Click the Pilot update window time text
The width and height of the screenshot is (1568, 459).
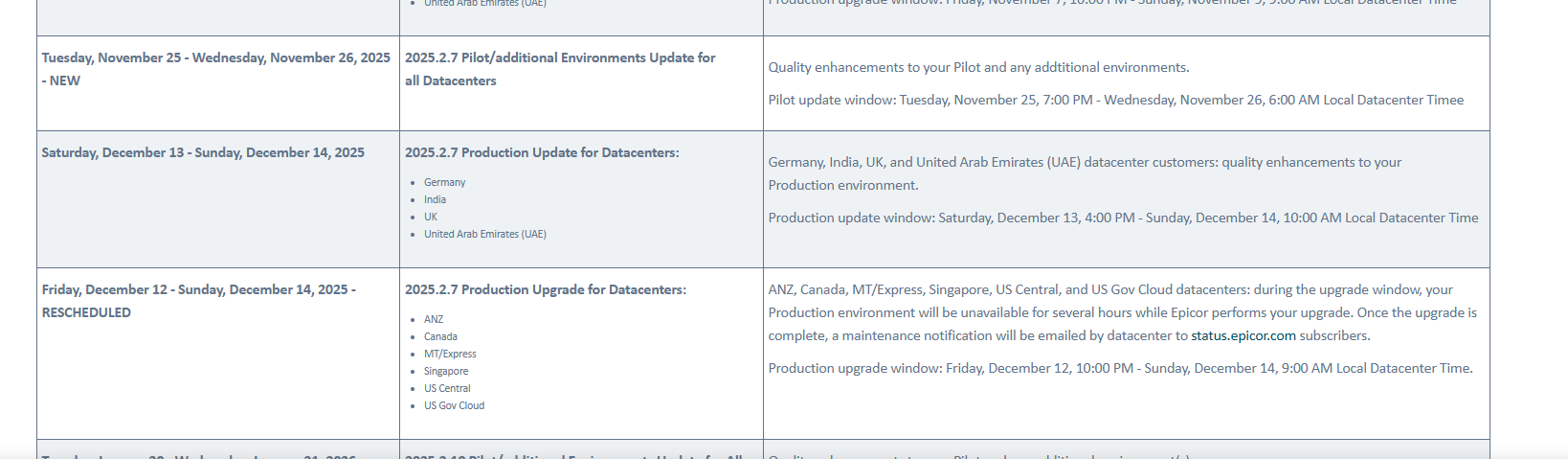coord(1115,100)
